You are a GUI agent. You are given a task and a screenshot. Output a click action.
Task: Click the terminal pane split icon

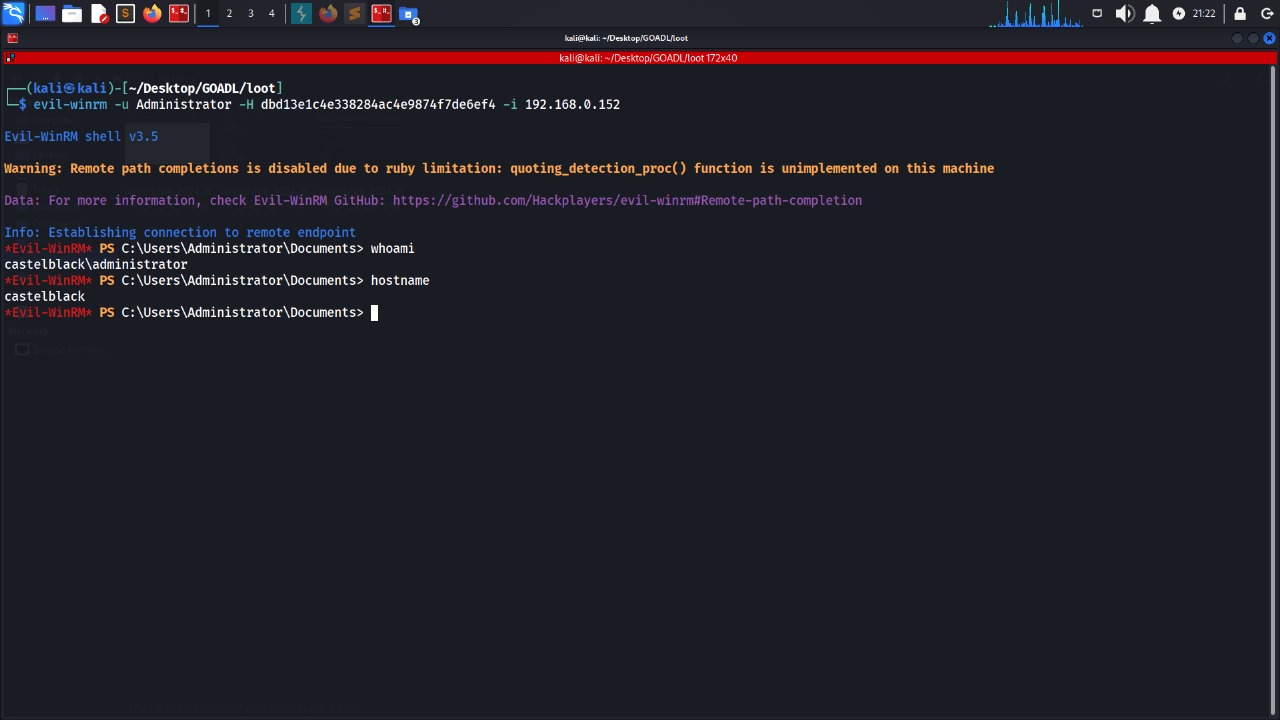tap(10, 58)
